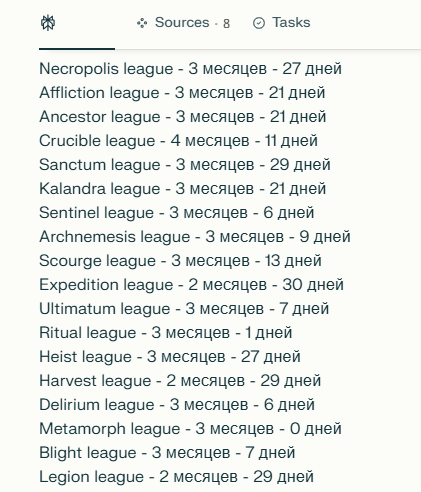
Task: Open the Perplexity answer tab icon
Action: click(x=48, y=23)
